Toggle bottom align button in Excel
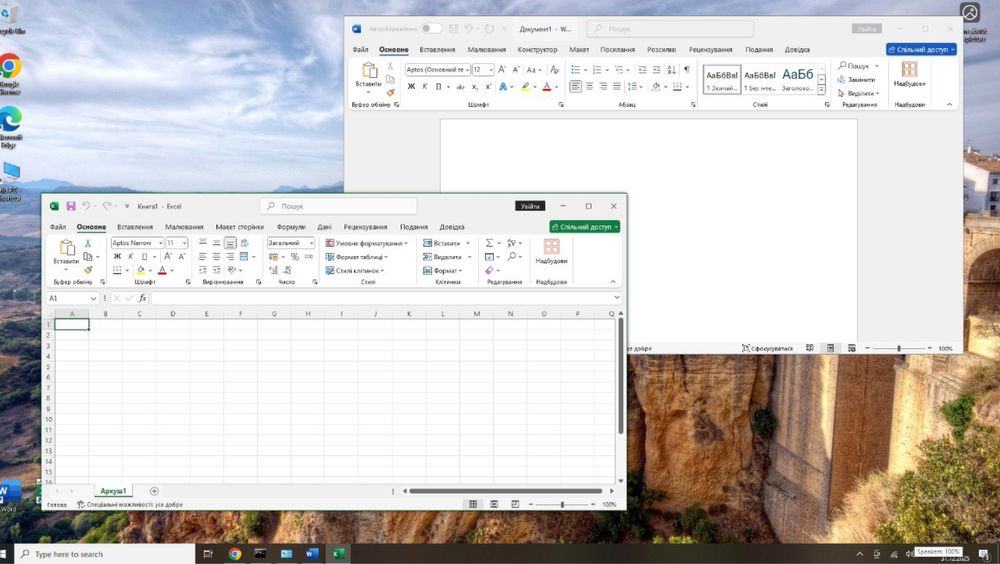 click(x=230, y=243)
